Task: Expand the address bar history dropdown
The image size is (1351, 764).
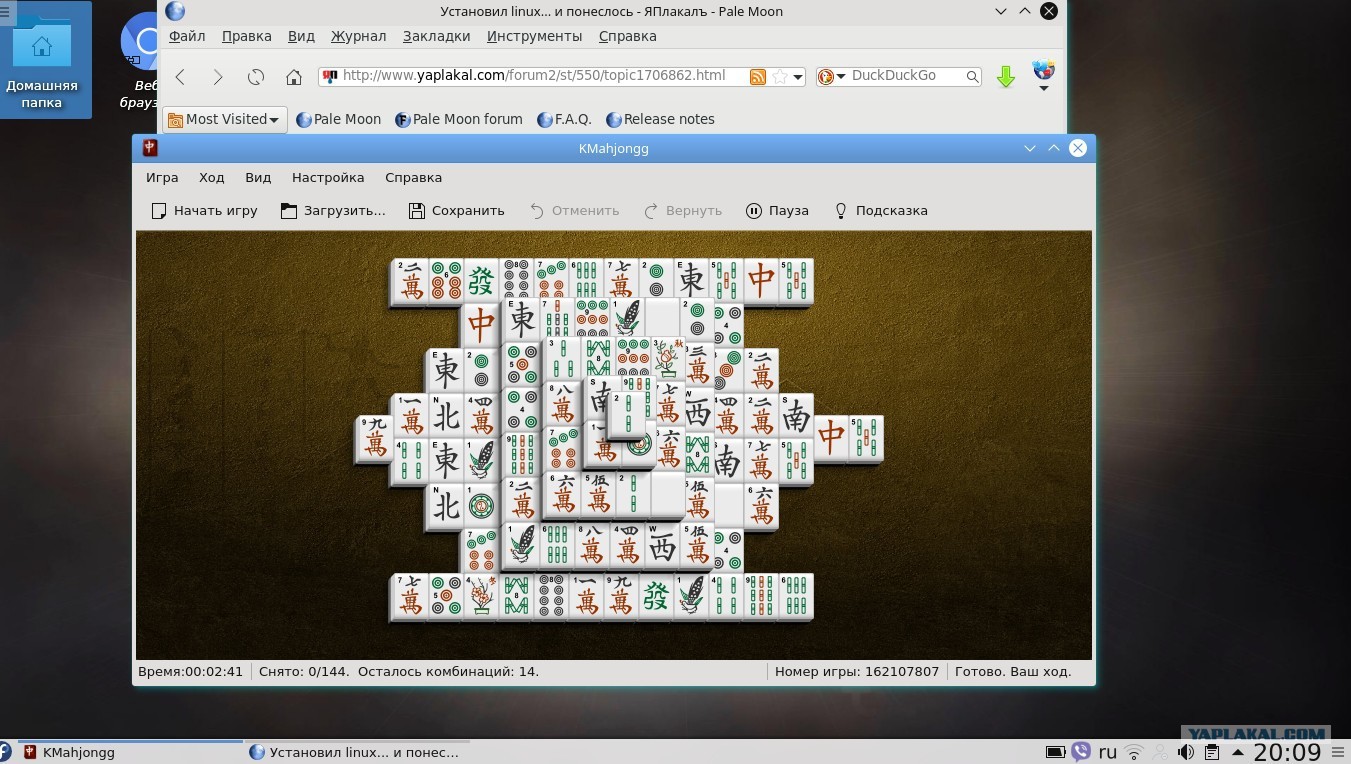Action: pos(797,77)
